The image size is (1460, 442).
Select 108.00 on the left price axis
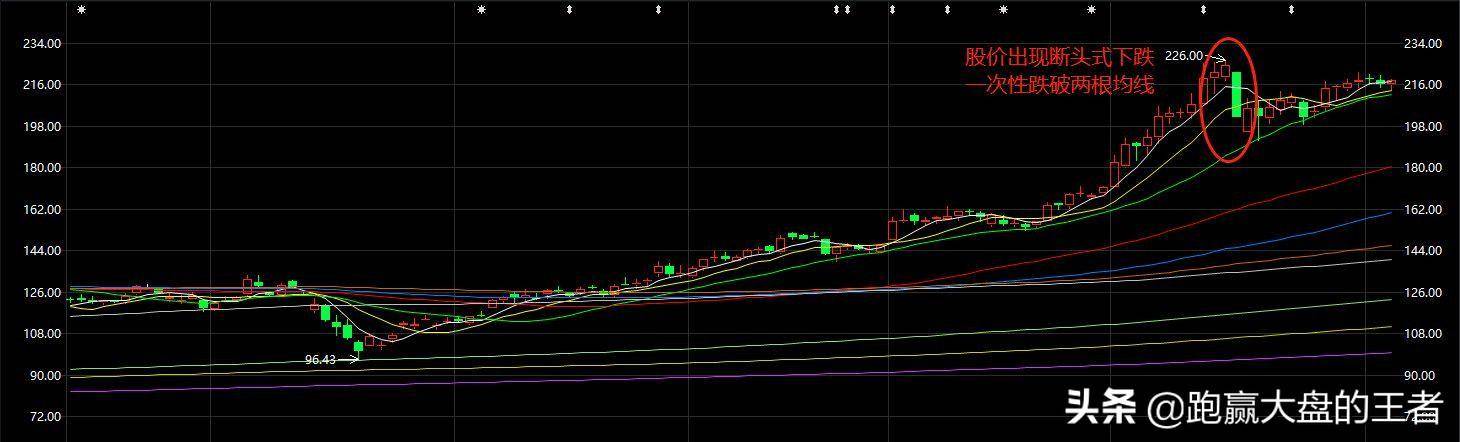[x=42, y=334]
